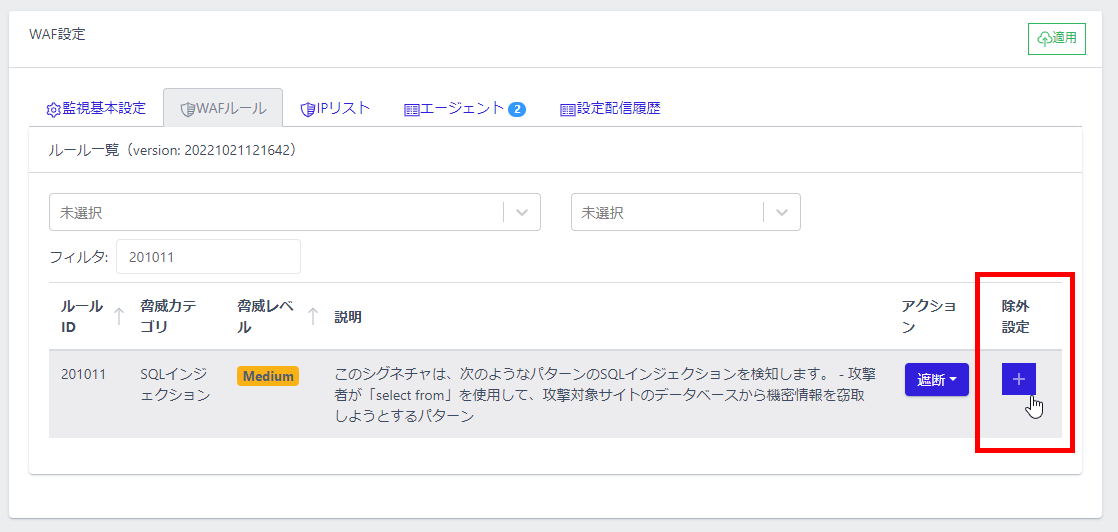Click the orange Medium threat level badge
The height and width of the screenshot is (532, 1118).
(268, 376)
